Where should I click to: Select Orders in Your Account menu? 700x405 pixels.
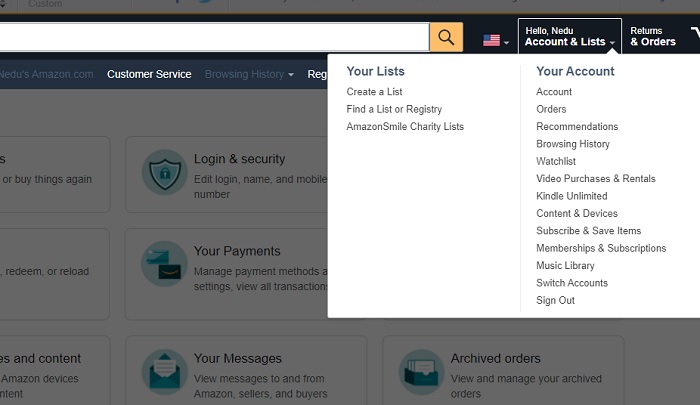point(551,109)
